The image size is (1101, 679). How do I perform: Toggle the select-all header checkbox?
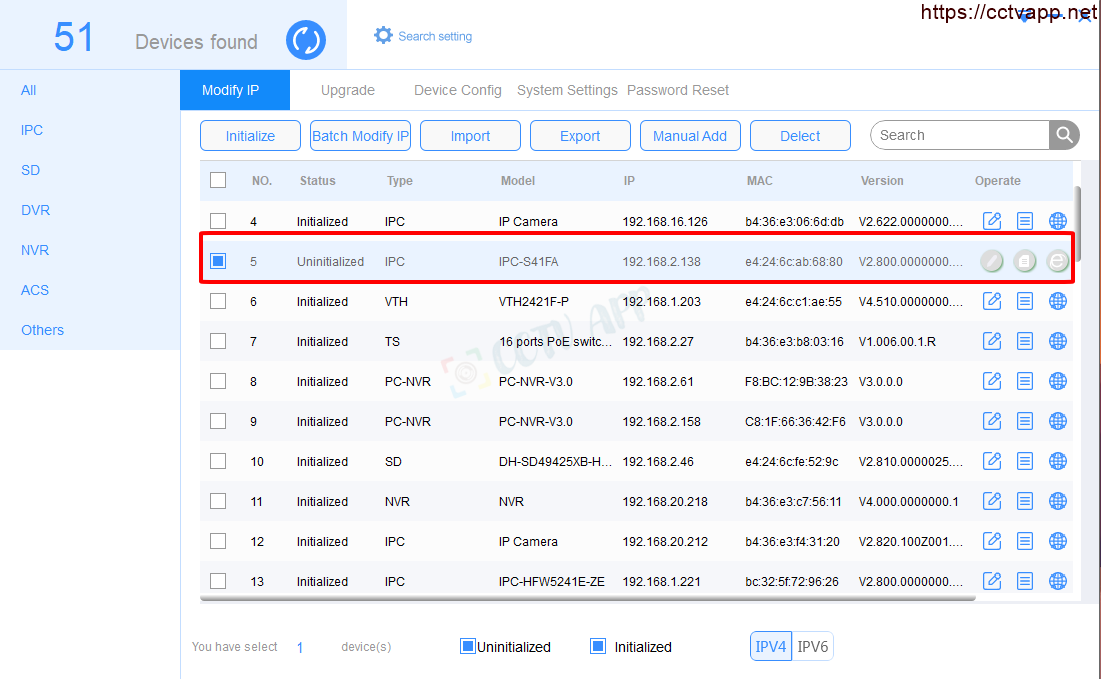218,180
